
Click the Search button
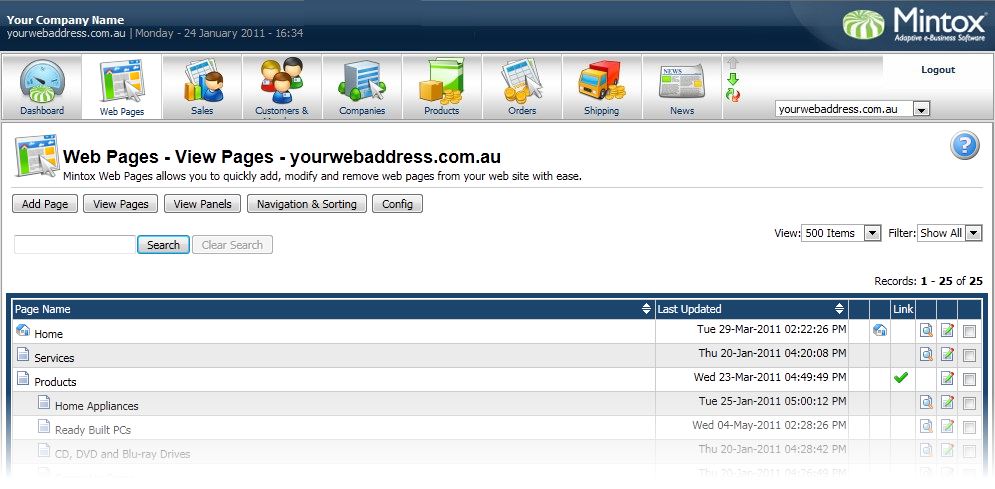[x=163, y=245]
